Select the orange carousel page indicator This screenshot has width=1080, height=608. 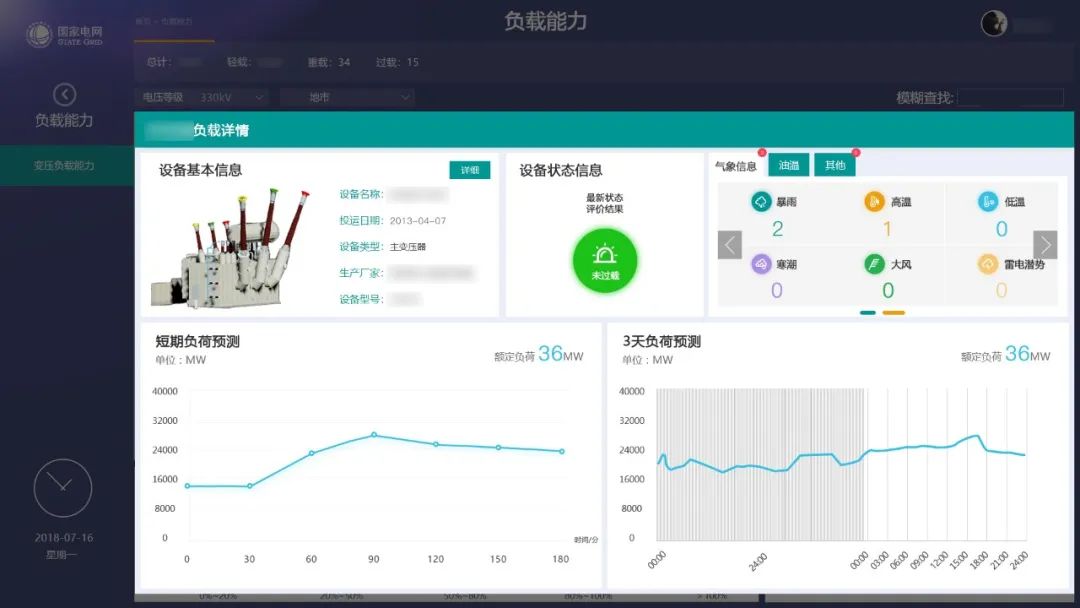(893, 313)
